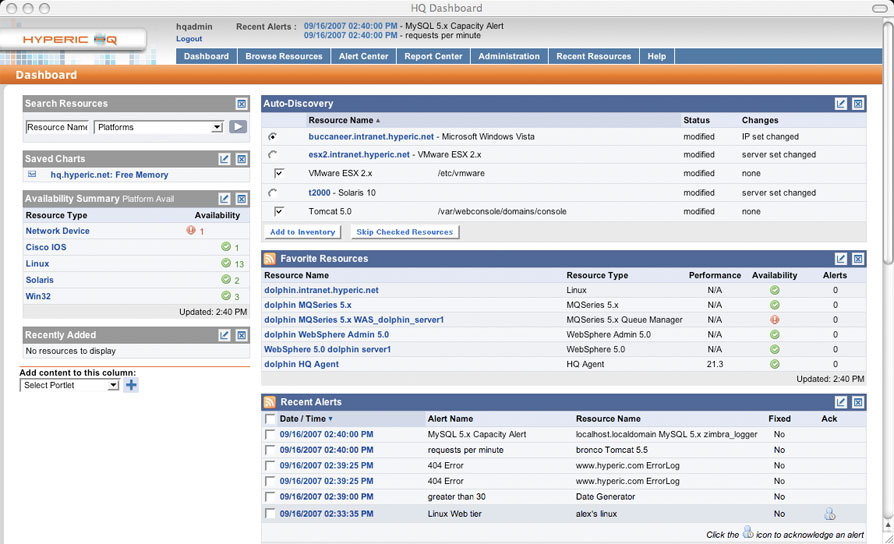Viewport: 894px width, 544px height.
Task: Open the Platforms resource type dropdown
Action: (159, 127)
